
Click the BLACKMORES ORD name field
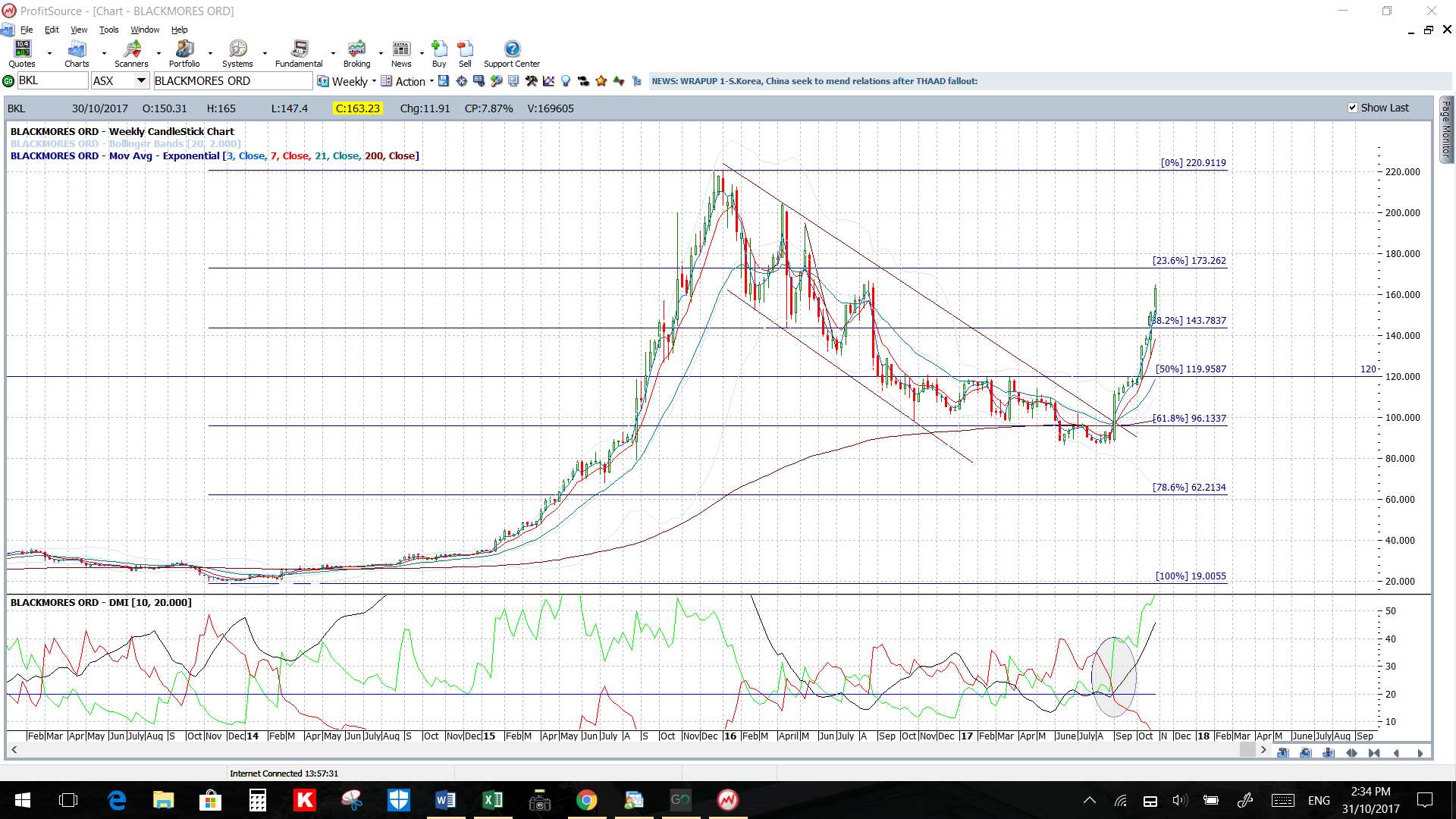pyautogui.click(x=233, y=81)
